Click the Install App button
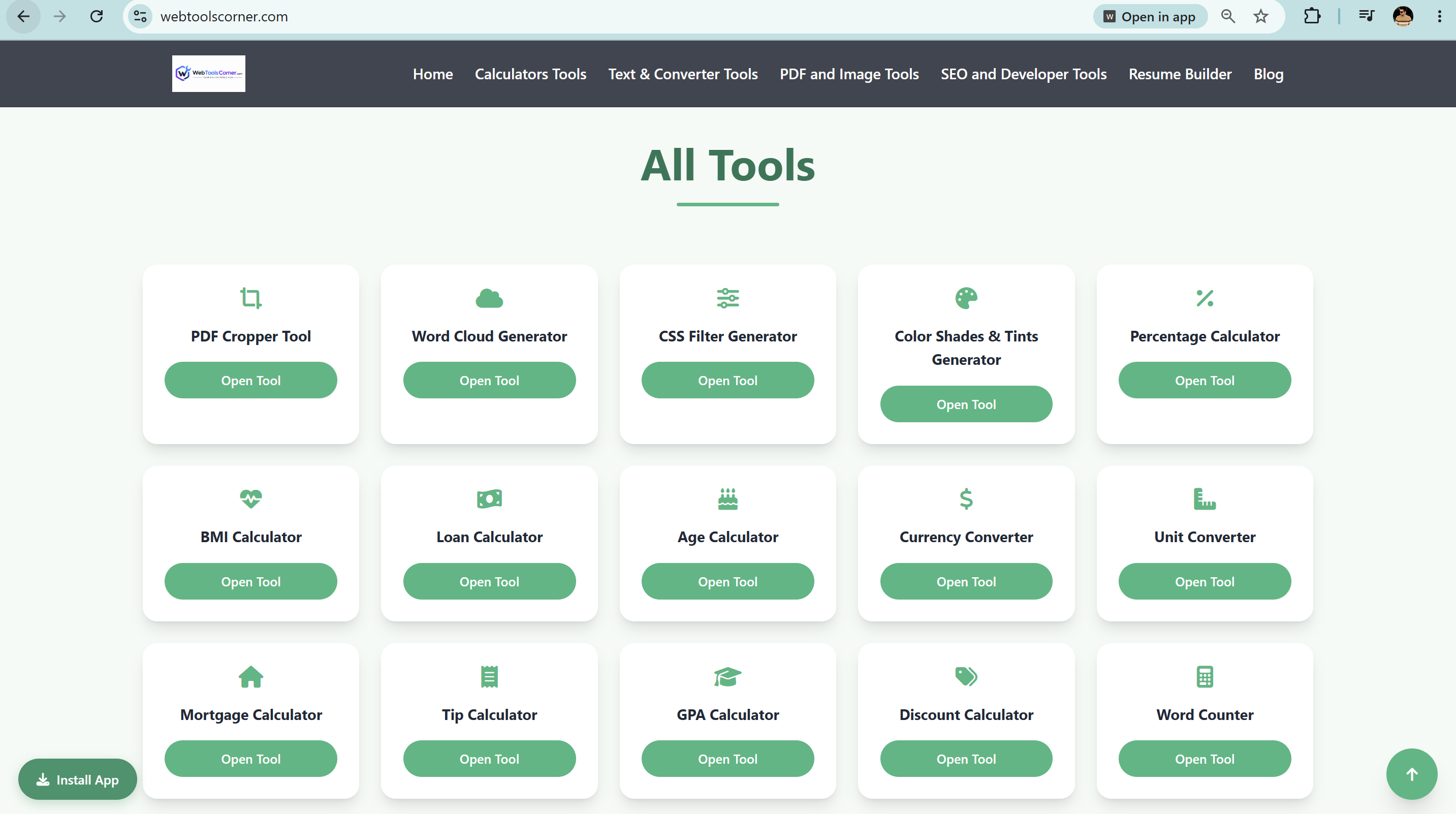Viewport: 1456px width, 814px height. 77,779
